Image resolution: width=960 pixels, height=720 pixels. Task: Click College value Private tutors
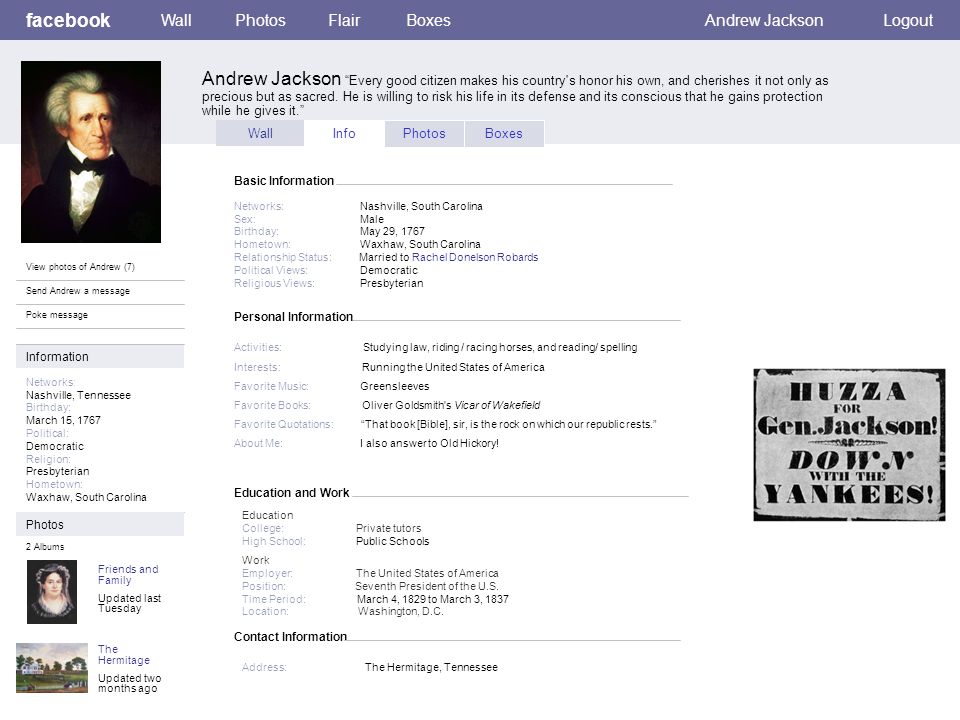[x=389, y=528]
